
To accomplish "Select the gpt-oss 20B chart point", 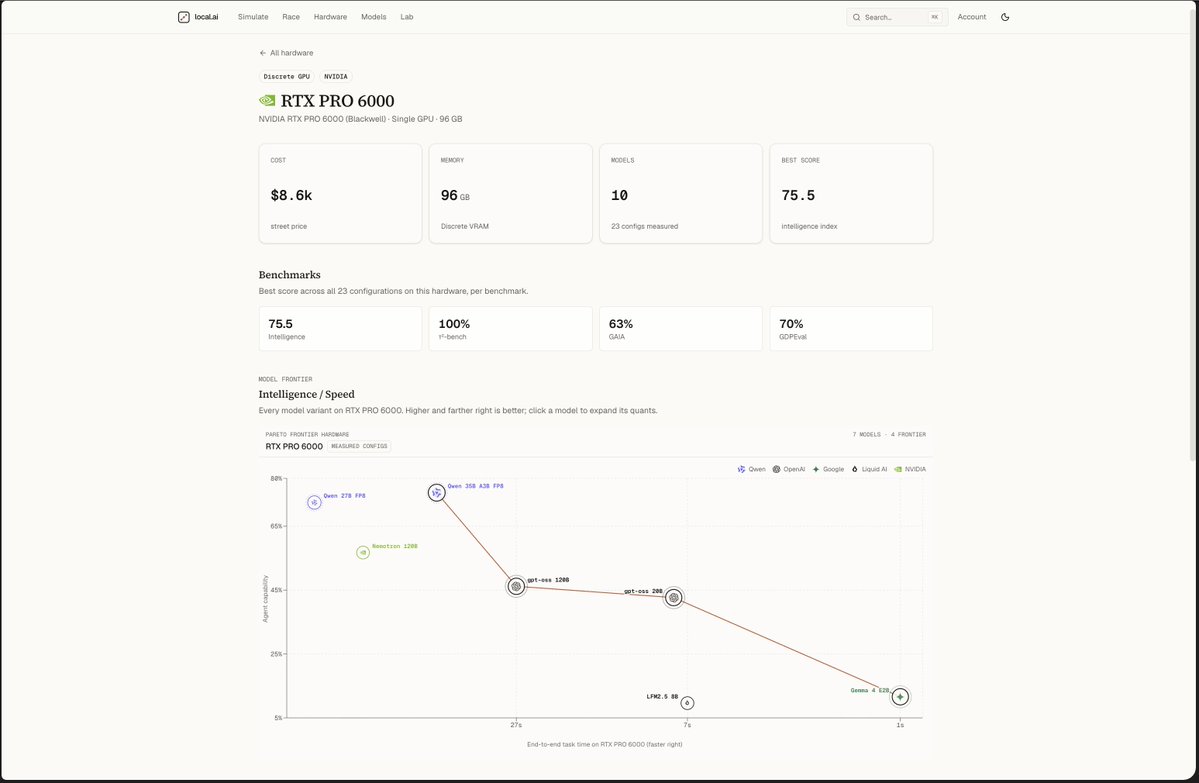I will 674,597.
